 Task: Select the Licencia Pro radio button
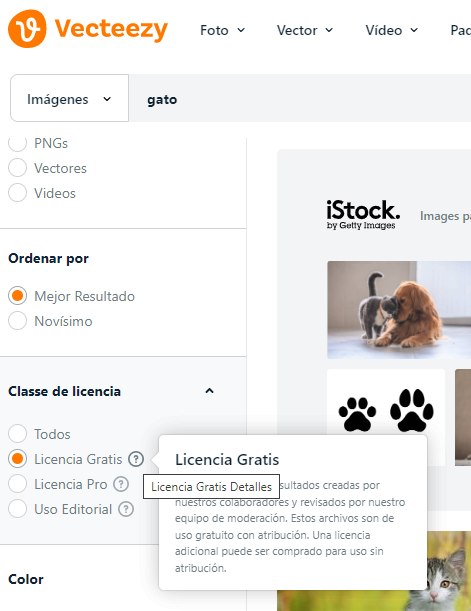pos(18,484)
